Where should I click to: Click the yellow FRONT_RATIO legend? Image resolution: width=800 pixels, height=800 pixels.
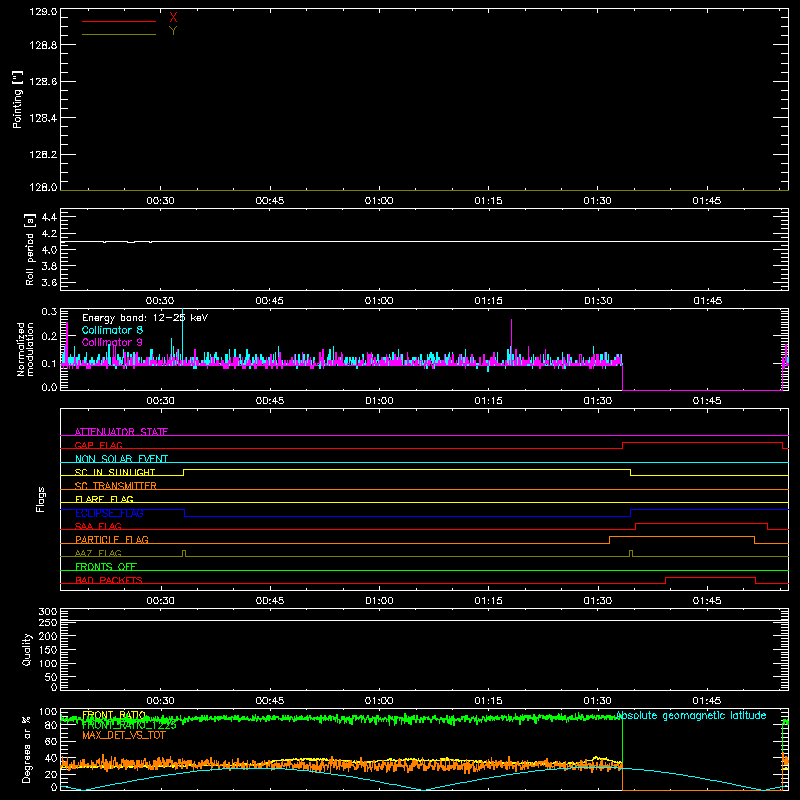(x=114, y=715)
